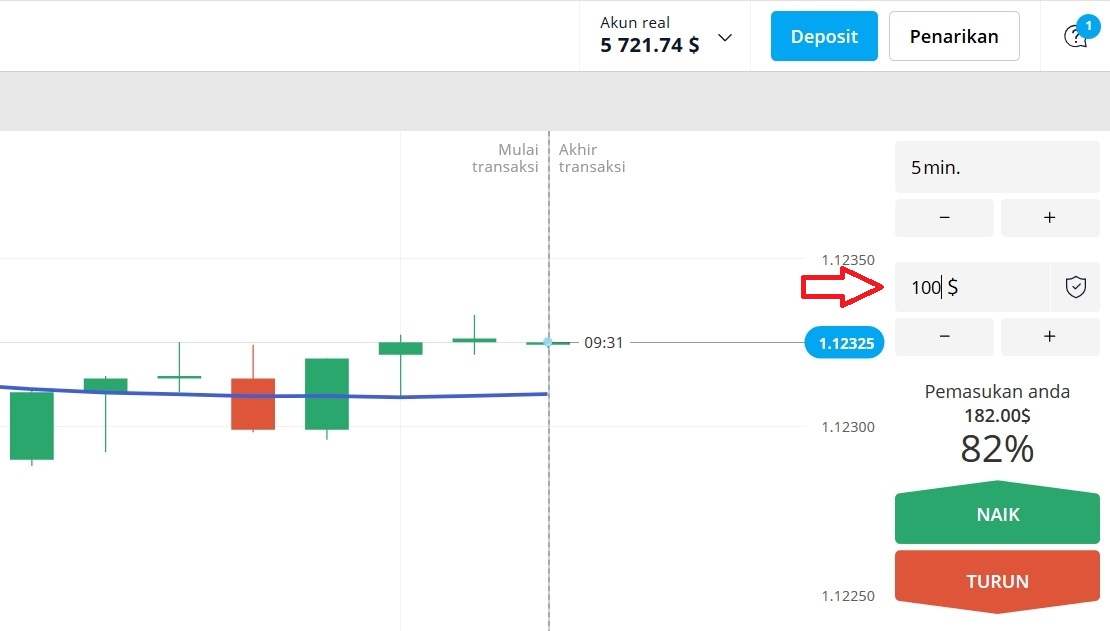Click the 82% payout percentage

996,450
